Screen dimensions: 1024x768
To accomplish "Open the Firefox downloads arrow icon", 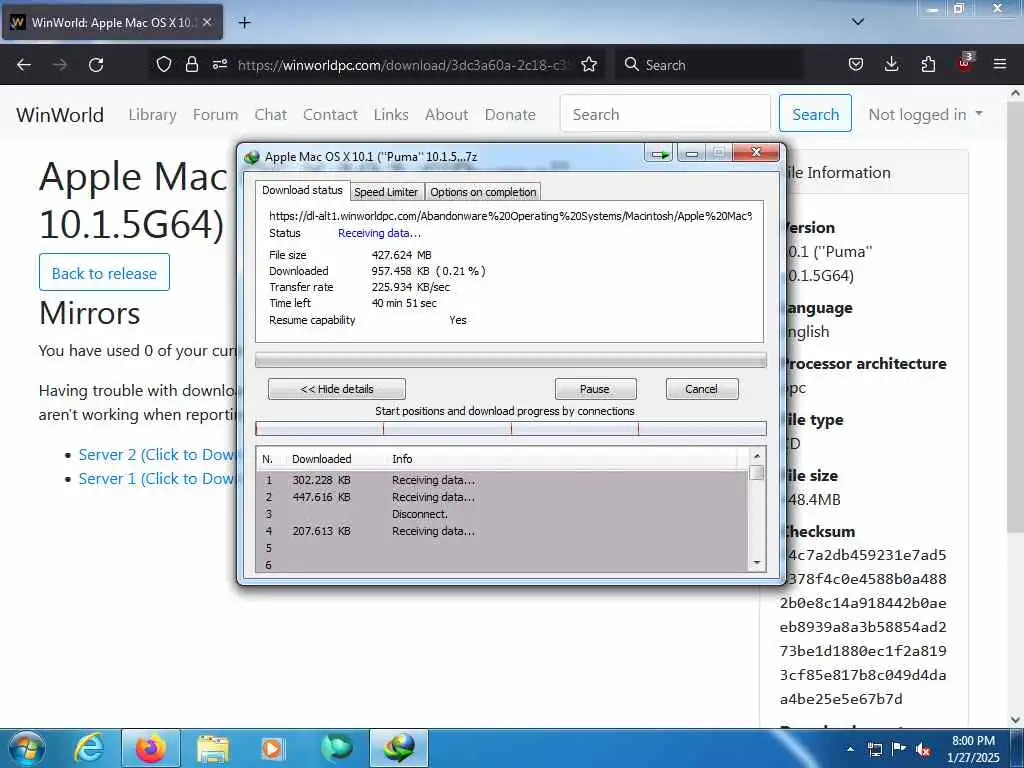I will coord(891,64).
